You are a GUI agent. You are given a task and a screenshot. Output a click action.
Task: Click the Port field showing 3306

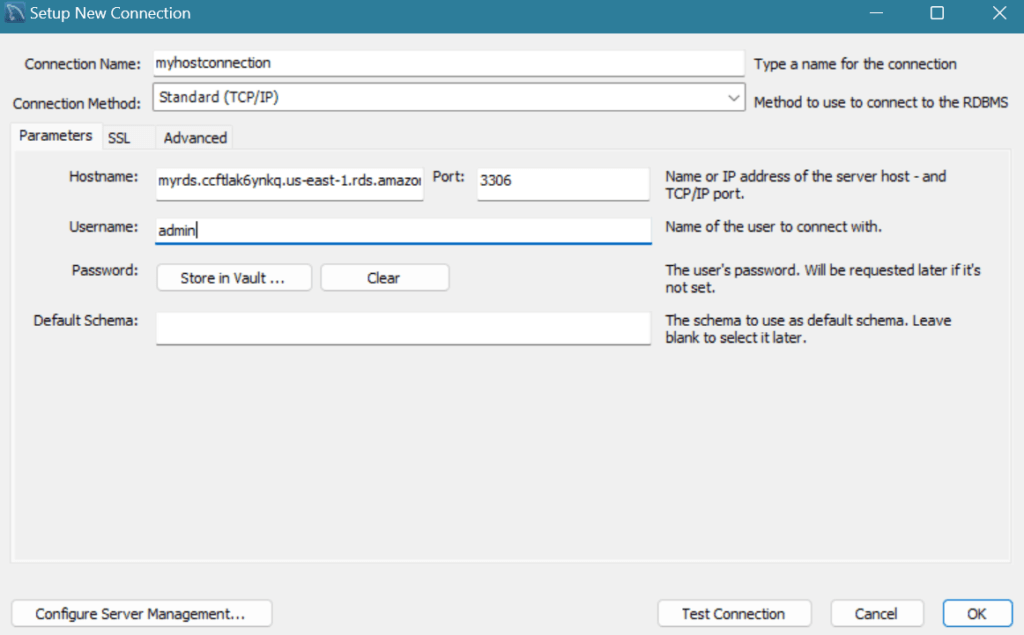click(563, 183)
